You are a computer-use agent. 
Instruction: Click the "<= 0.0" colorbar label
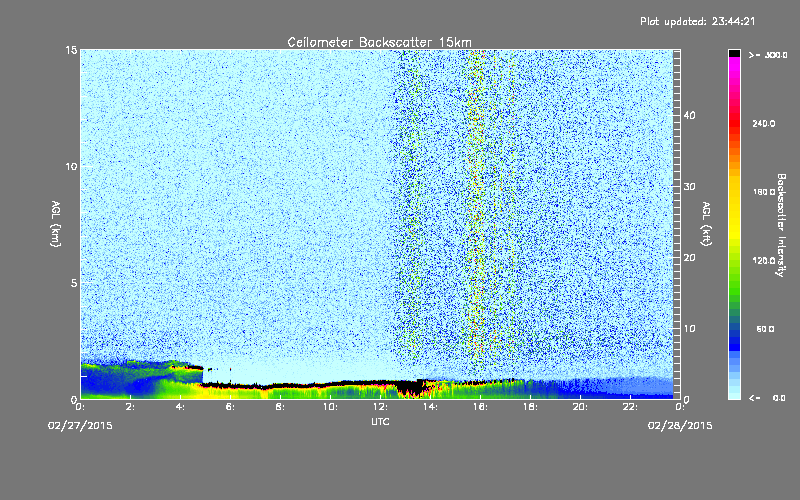(767, 398)
